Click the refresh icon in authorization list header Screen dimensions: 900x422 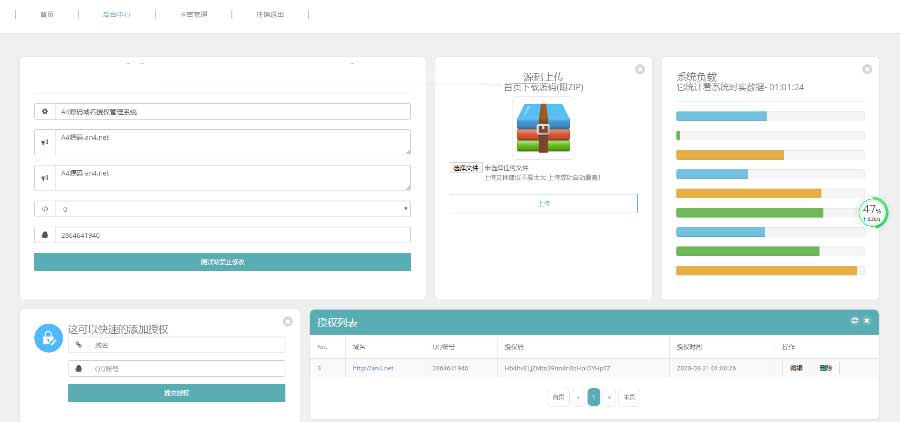854,321
